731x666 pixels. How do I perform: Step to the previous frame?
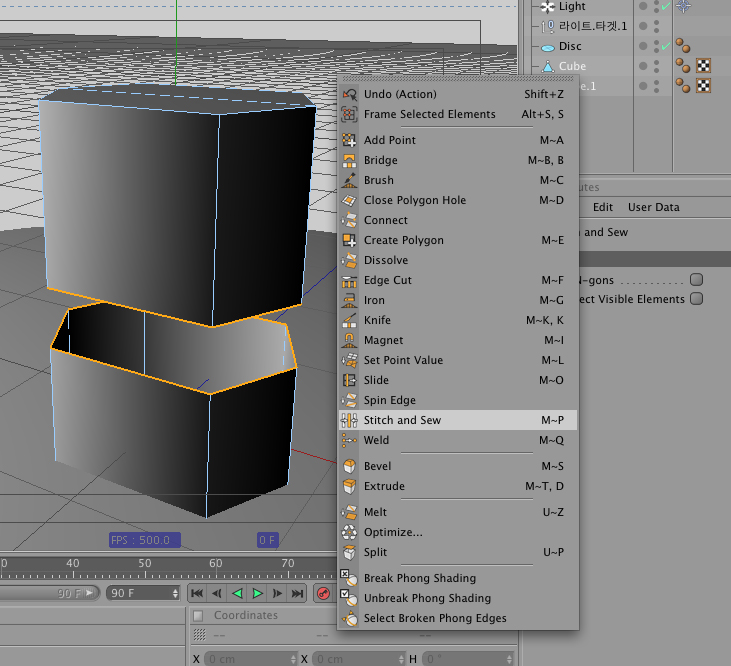[x=217, y=593]
